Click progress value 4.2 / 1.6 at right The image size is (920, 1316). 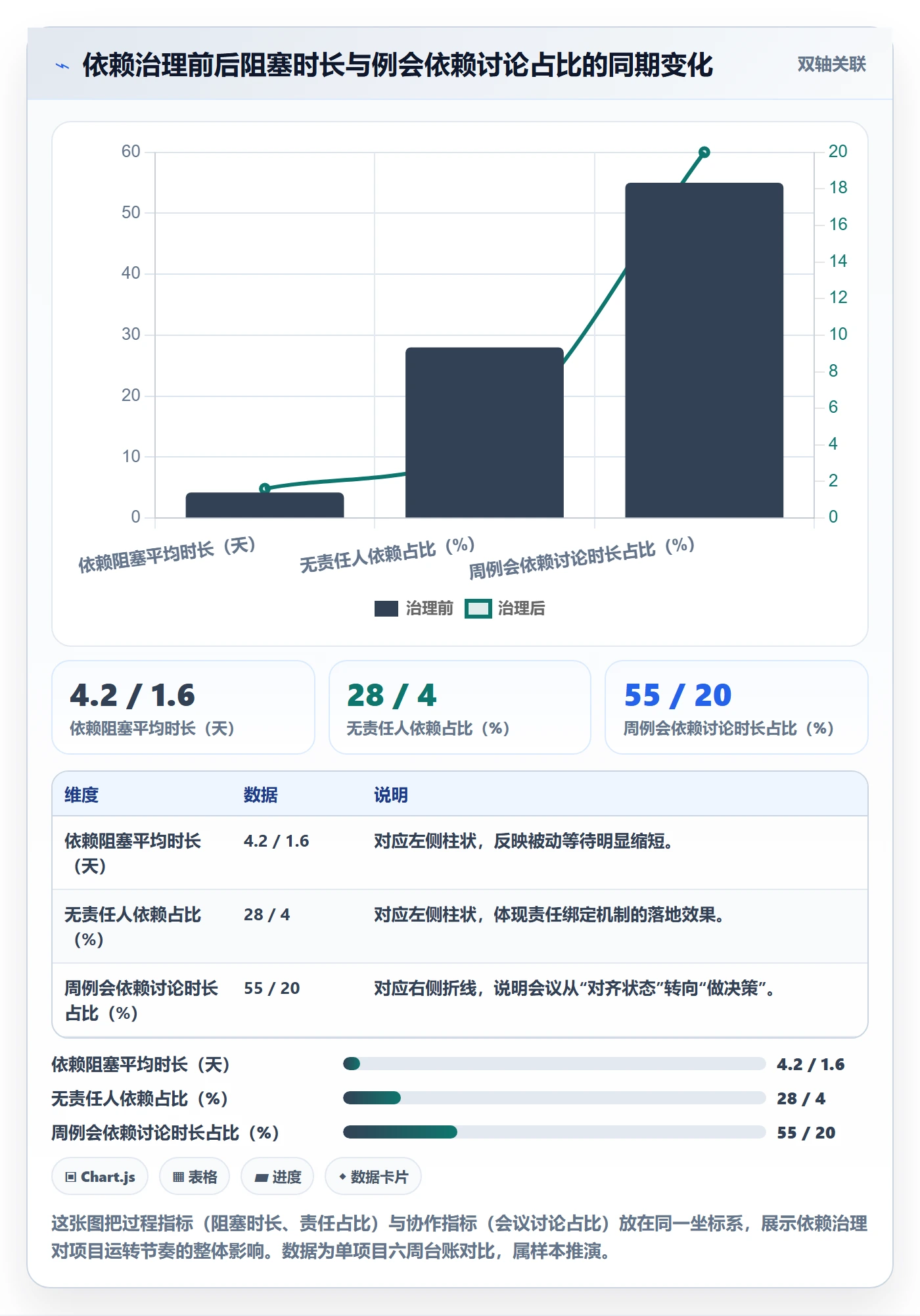coord(811,1064)
